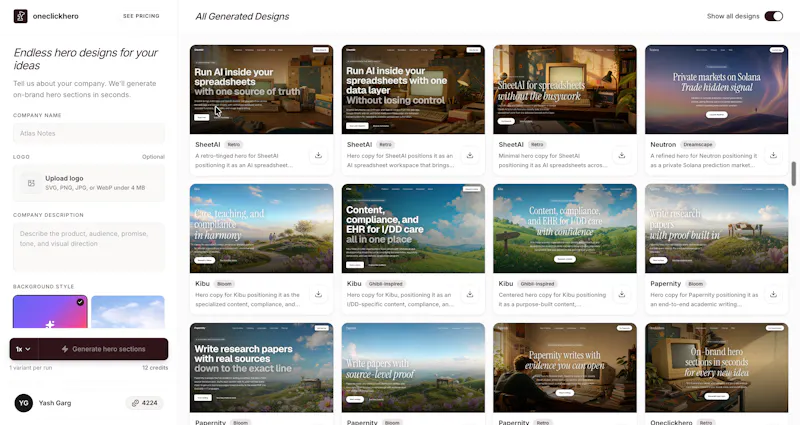Open 'Papernity writes with evidence you can open' thumbnail

[565, 367]
